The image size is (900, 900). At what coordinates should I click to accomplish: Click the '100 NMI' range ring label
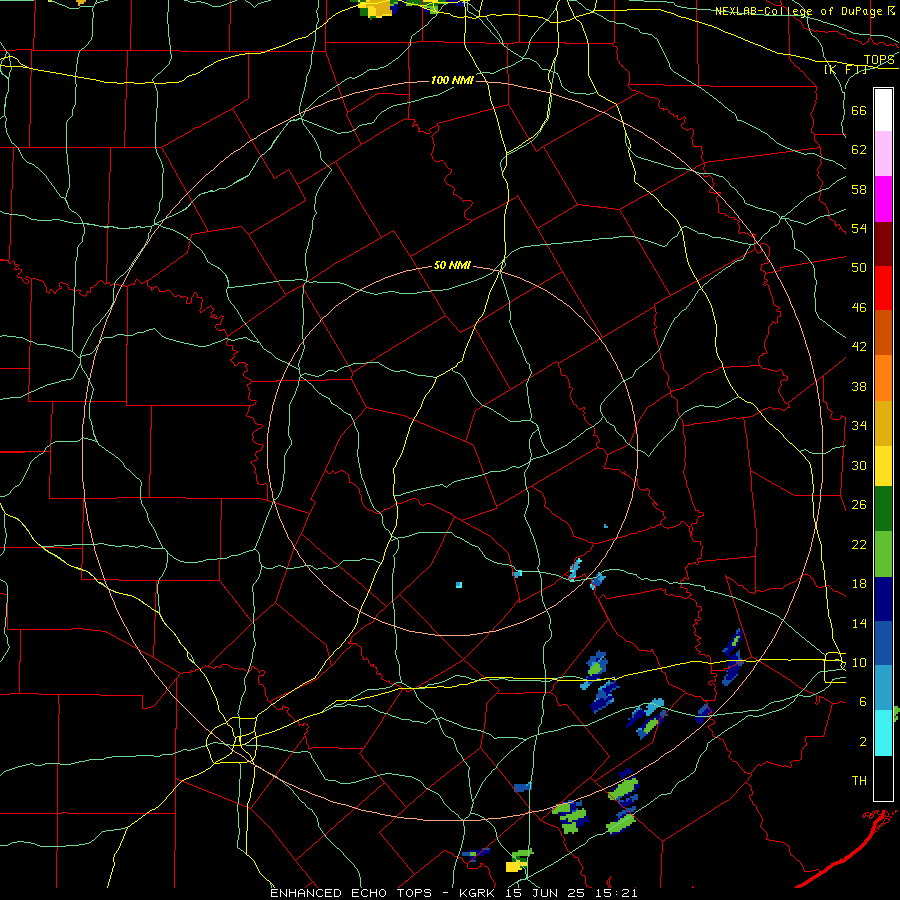452,80
